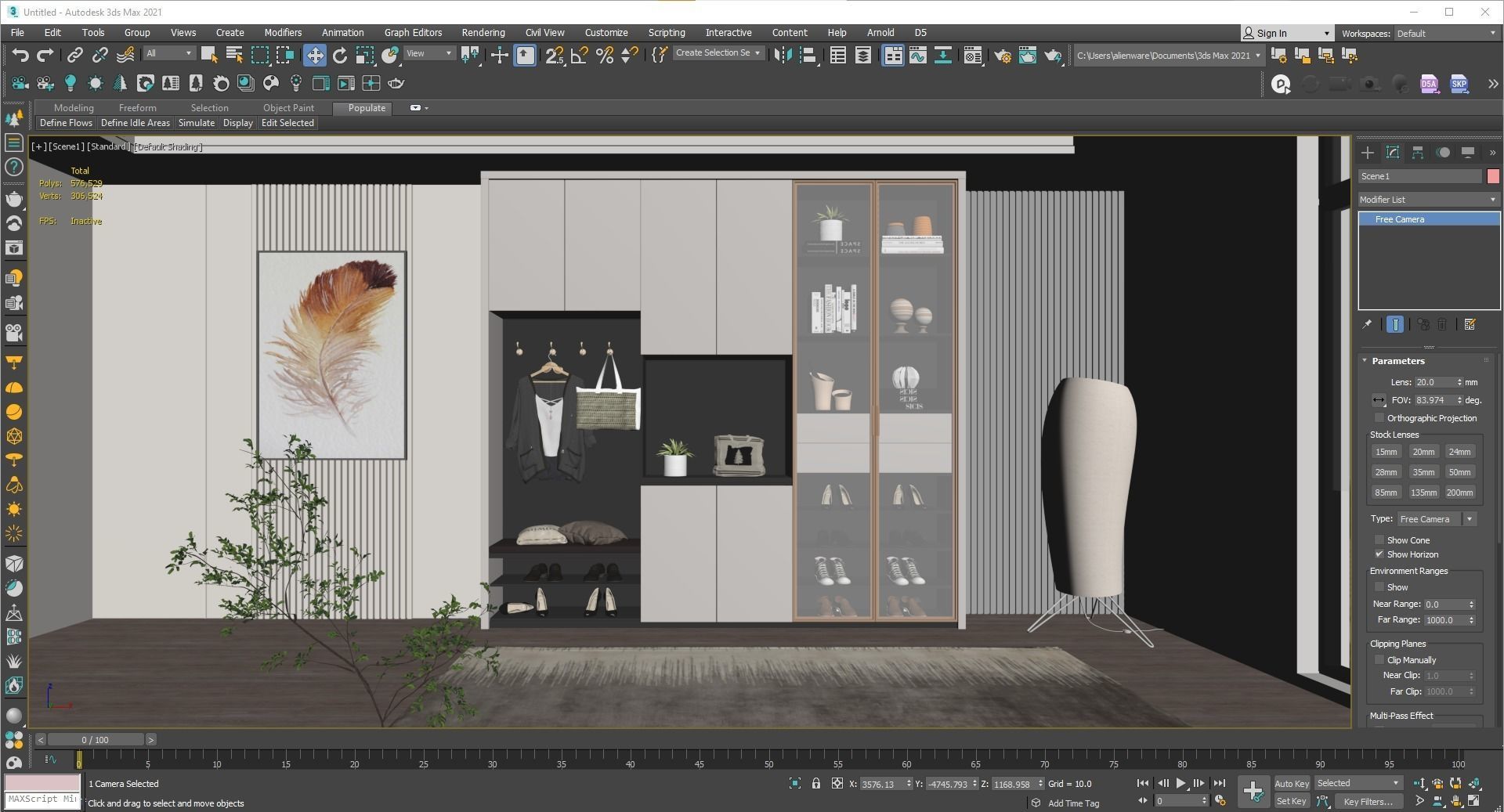This screenshot has height=812, width=1504.
Task: Click the Lens value input field
Action: (x=1435, y=382)
